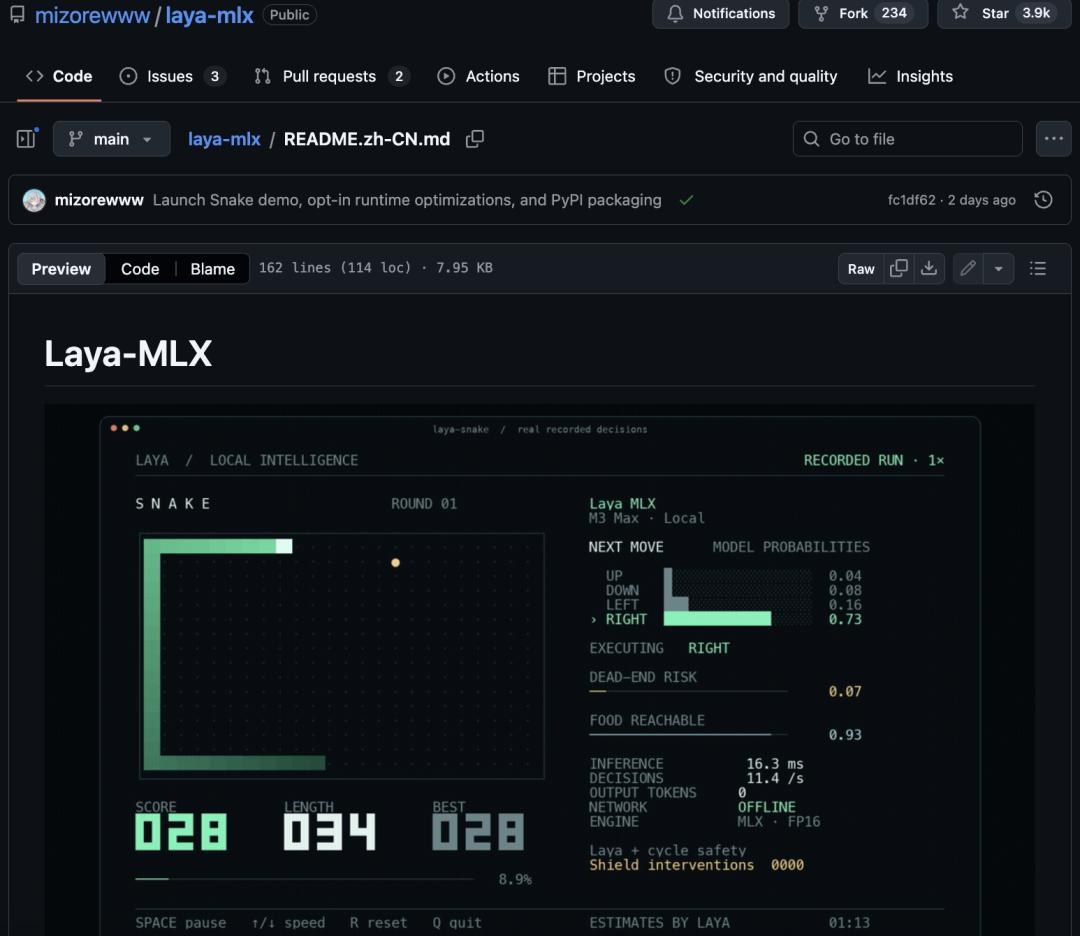
Task: Open the laya-mlx repository link in header
Action: coord(209,15)
